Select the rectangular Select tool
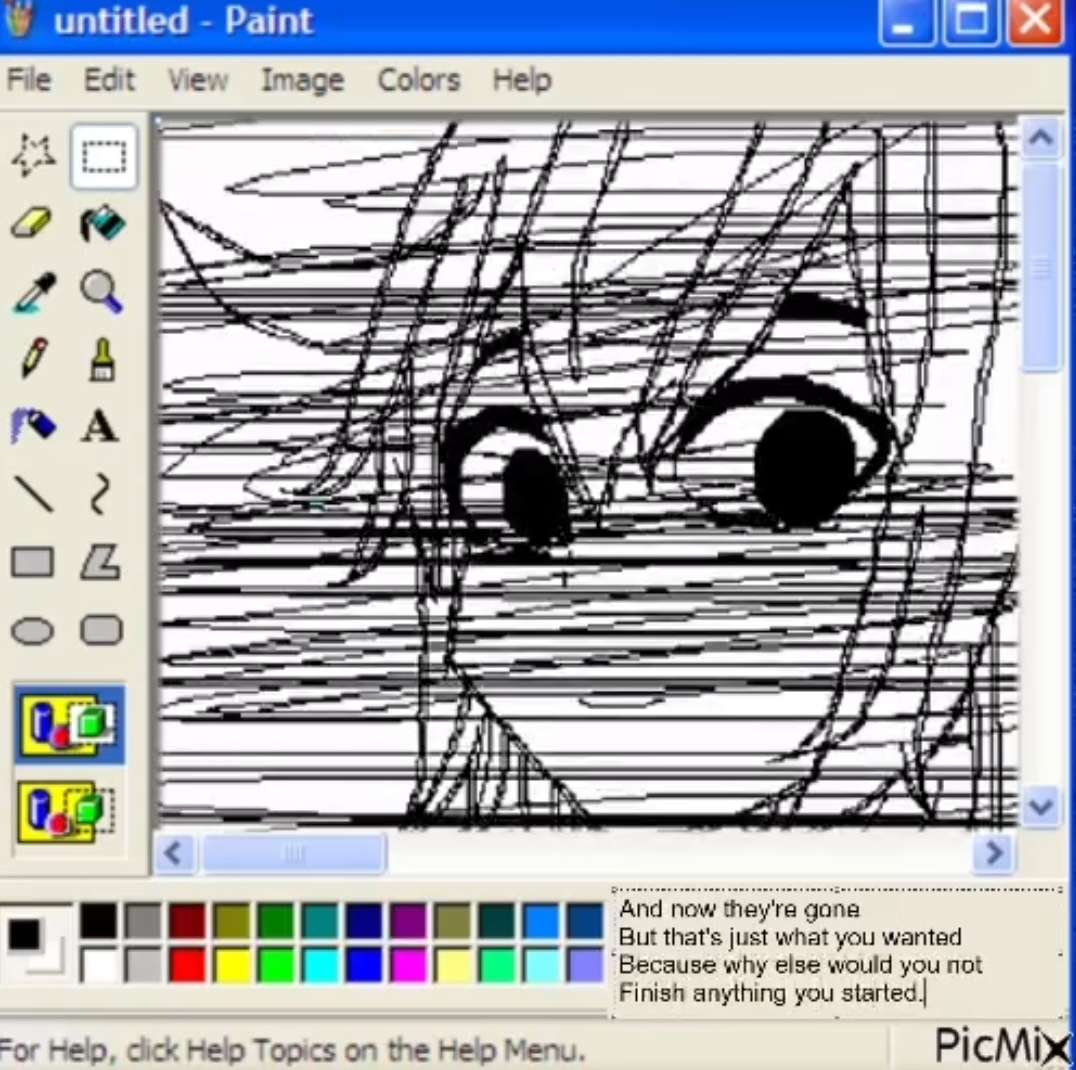This screenshot has height=1070, width=1076. [104, 156]
